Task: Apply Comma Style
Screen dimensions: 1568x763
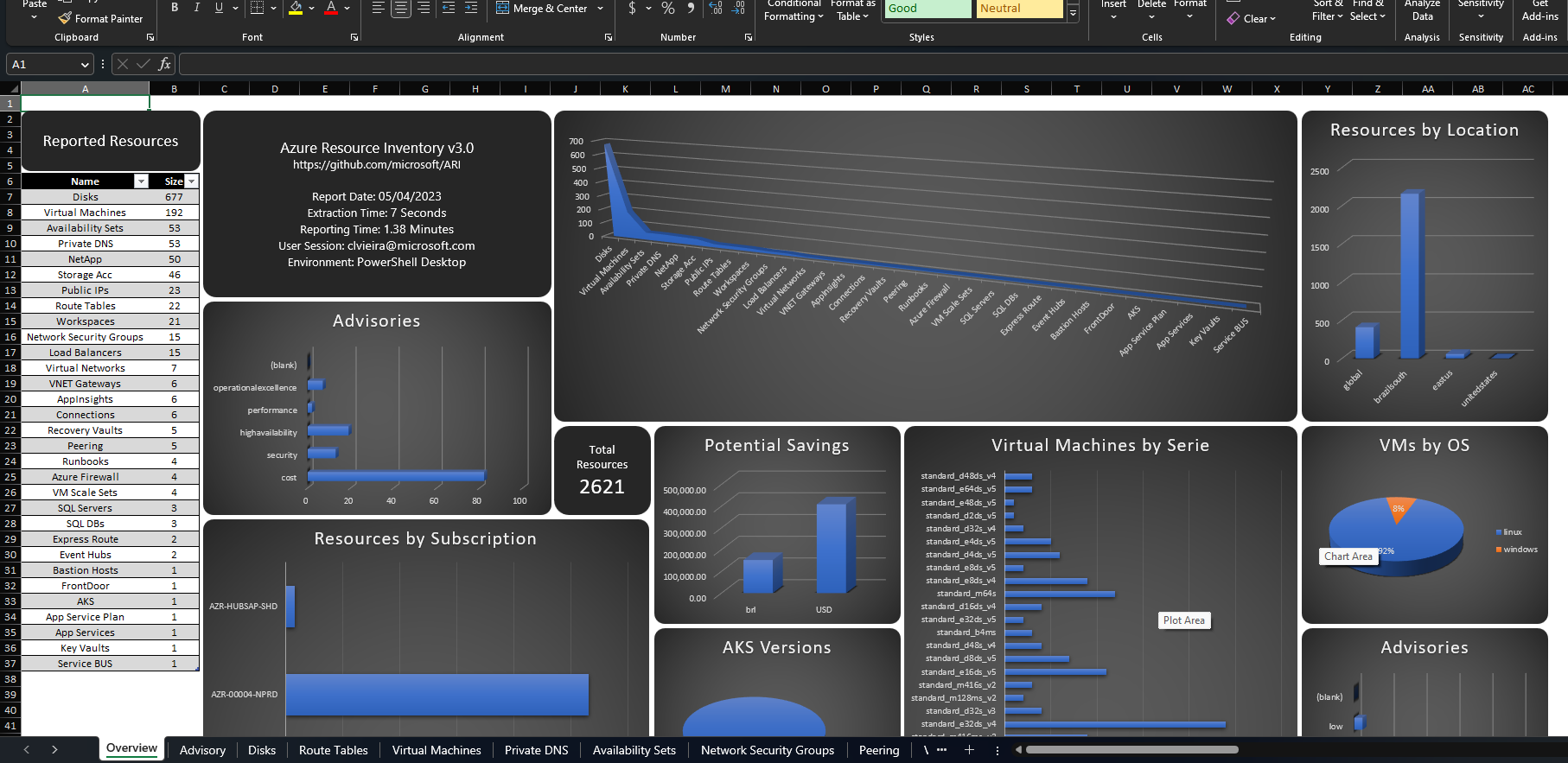Action: [691, 8]
